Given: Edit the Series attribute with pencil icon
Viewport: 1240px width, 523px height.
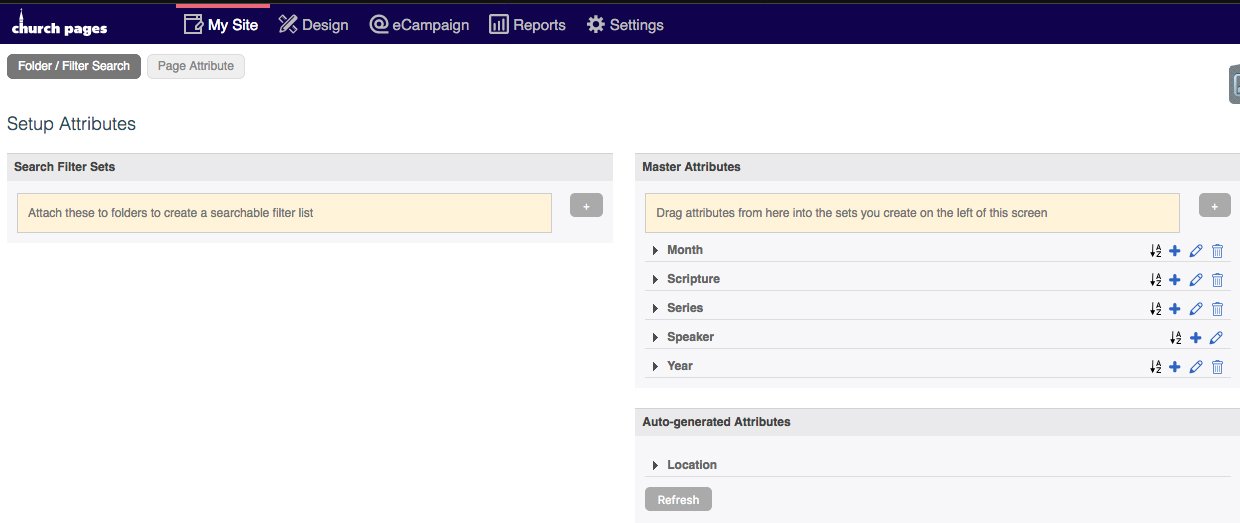Looking at the screenshot, I should point(1196,309).
